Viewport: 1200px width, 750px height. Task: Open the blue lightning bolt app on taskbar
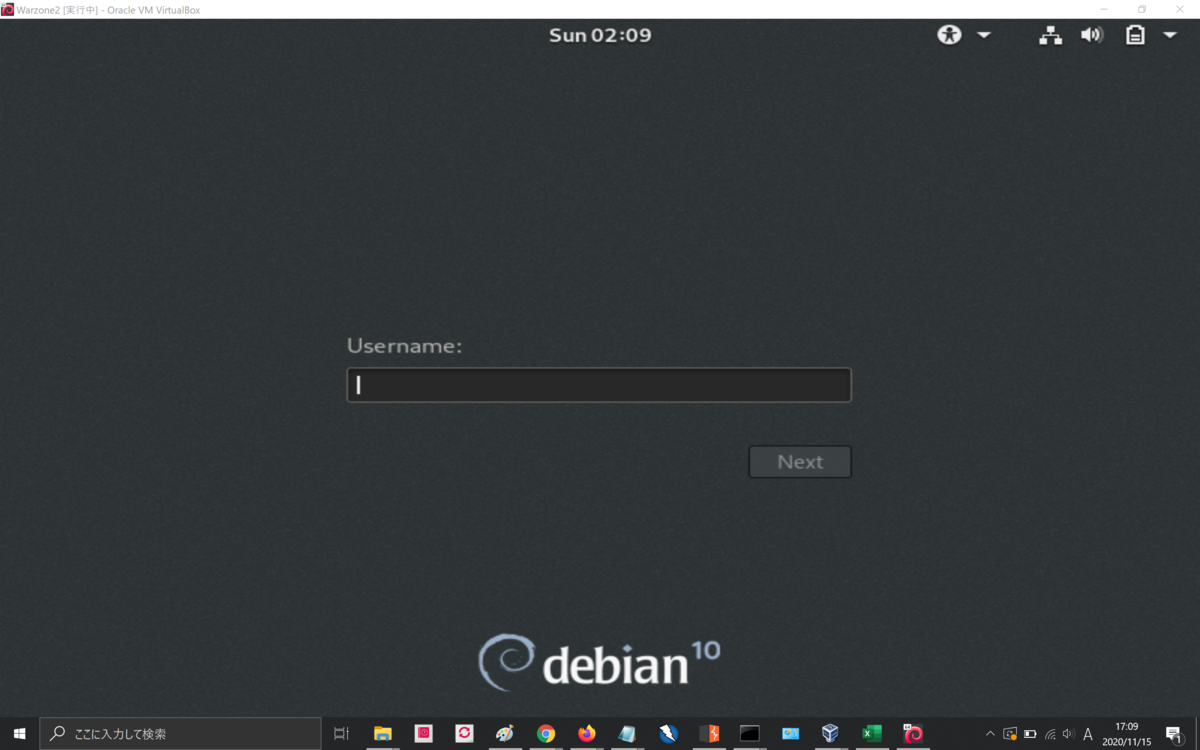pos(668,733)
